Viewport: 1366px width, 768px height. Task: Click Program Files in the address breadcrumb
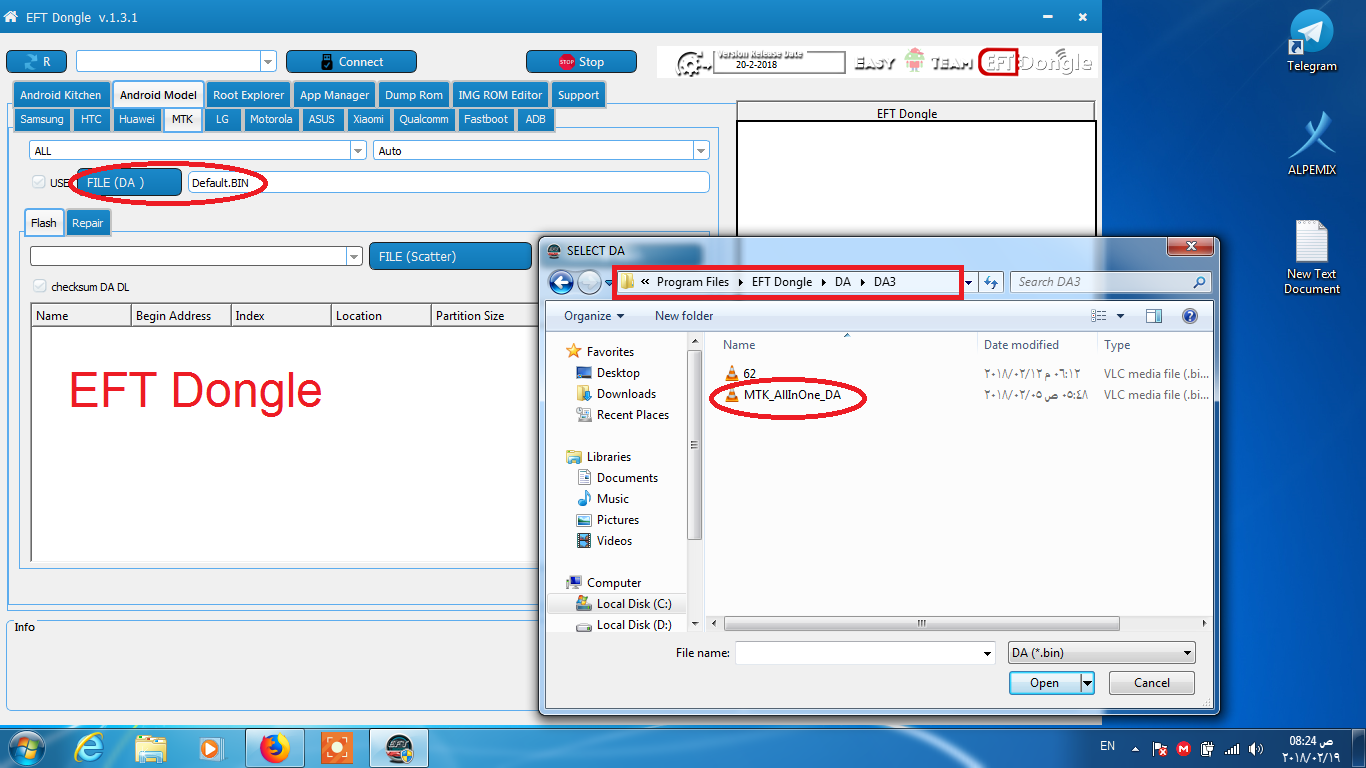693,282
